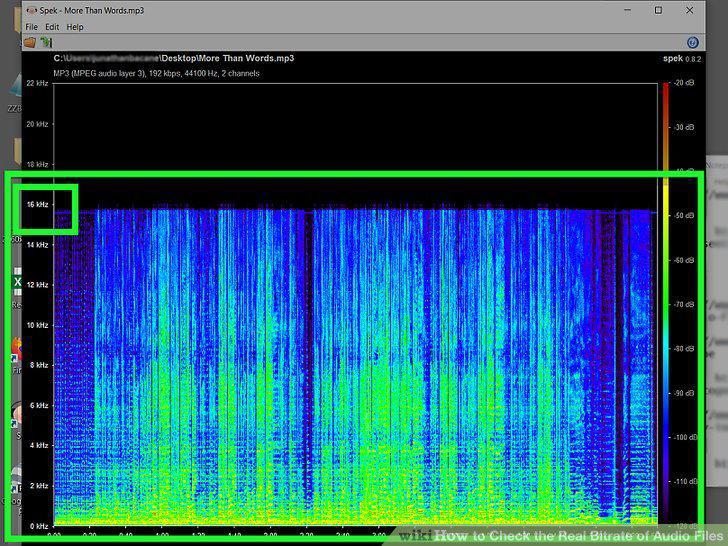Image resolution: width=728 pixels, height=546 pixels.
Task: Open the Help menu
Action: [75, 27]
